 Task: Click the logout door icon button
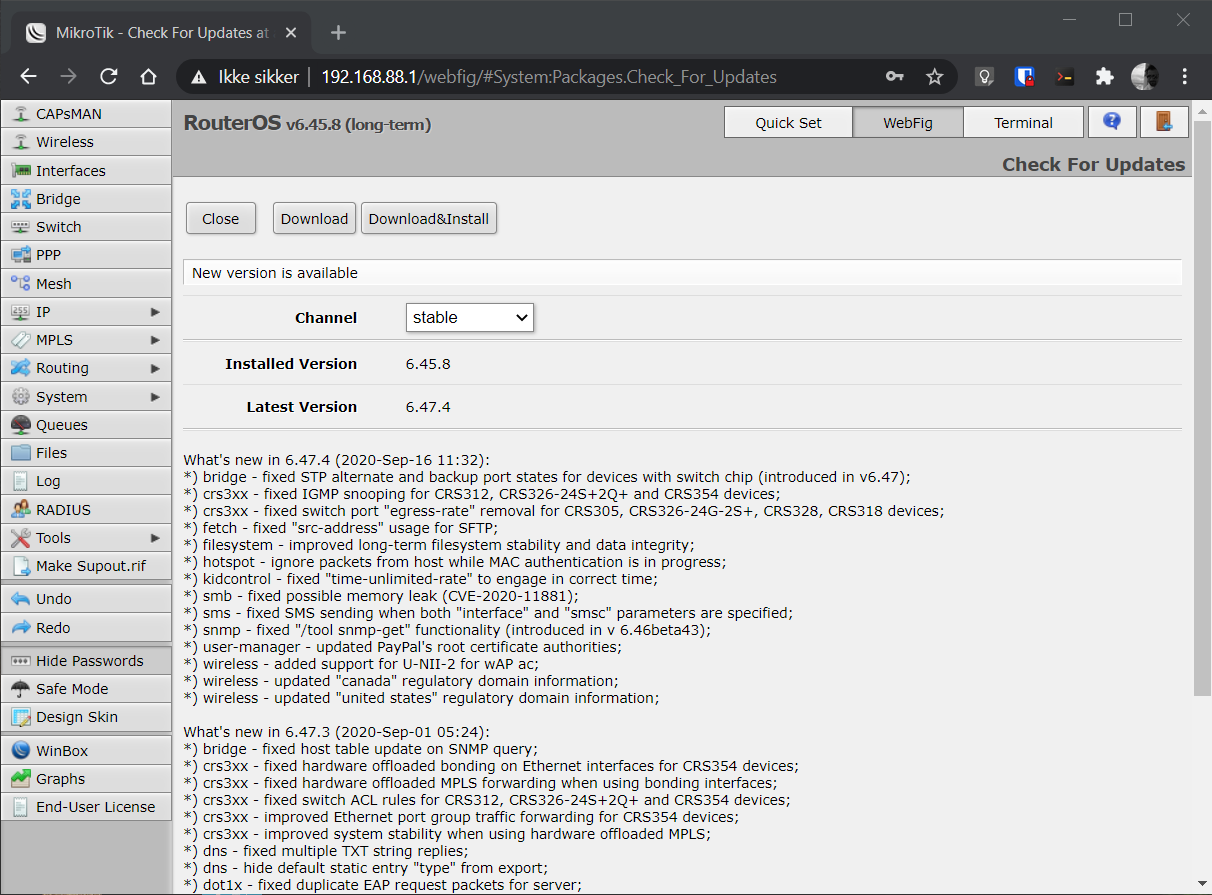point(1164,122)
